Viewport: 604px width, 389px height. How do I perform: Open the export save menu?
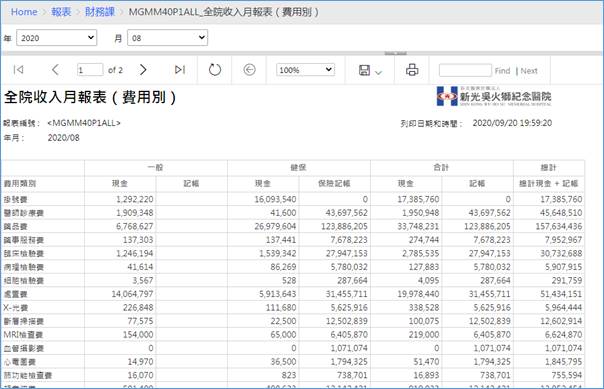coord(364,70)
